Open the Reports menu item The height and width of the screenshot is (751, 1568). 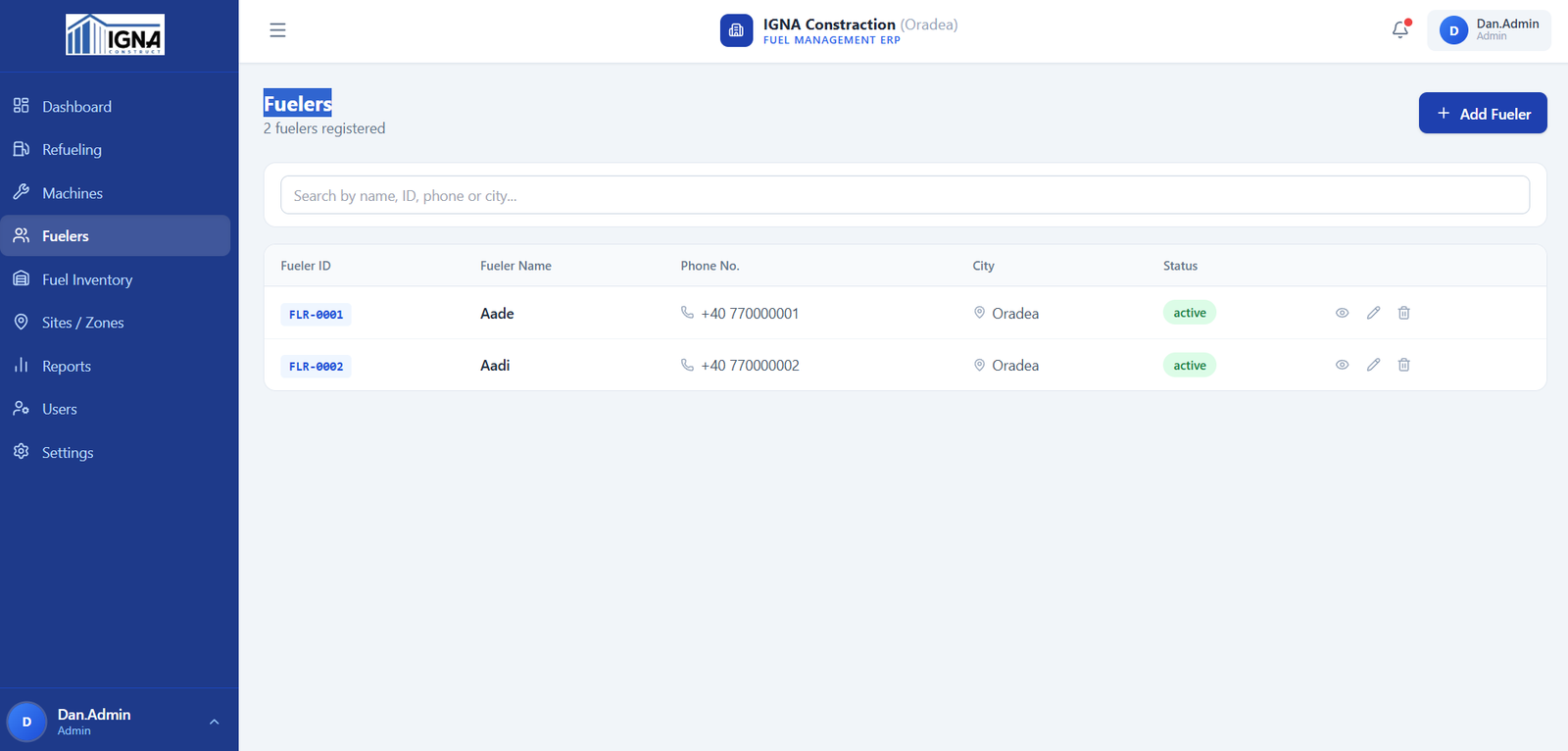(66, 366)
